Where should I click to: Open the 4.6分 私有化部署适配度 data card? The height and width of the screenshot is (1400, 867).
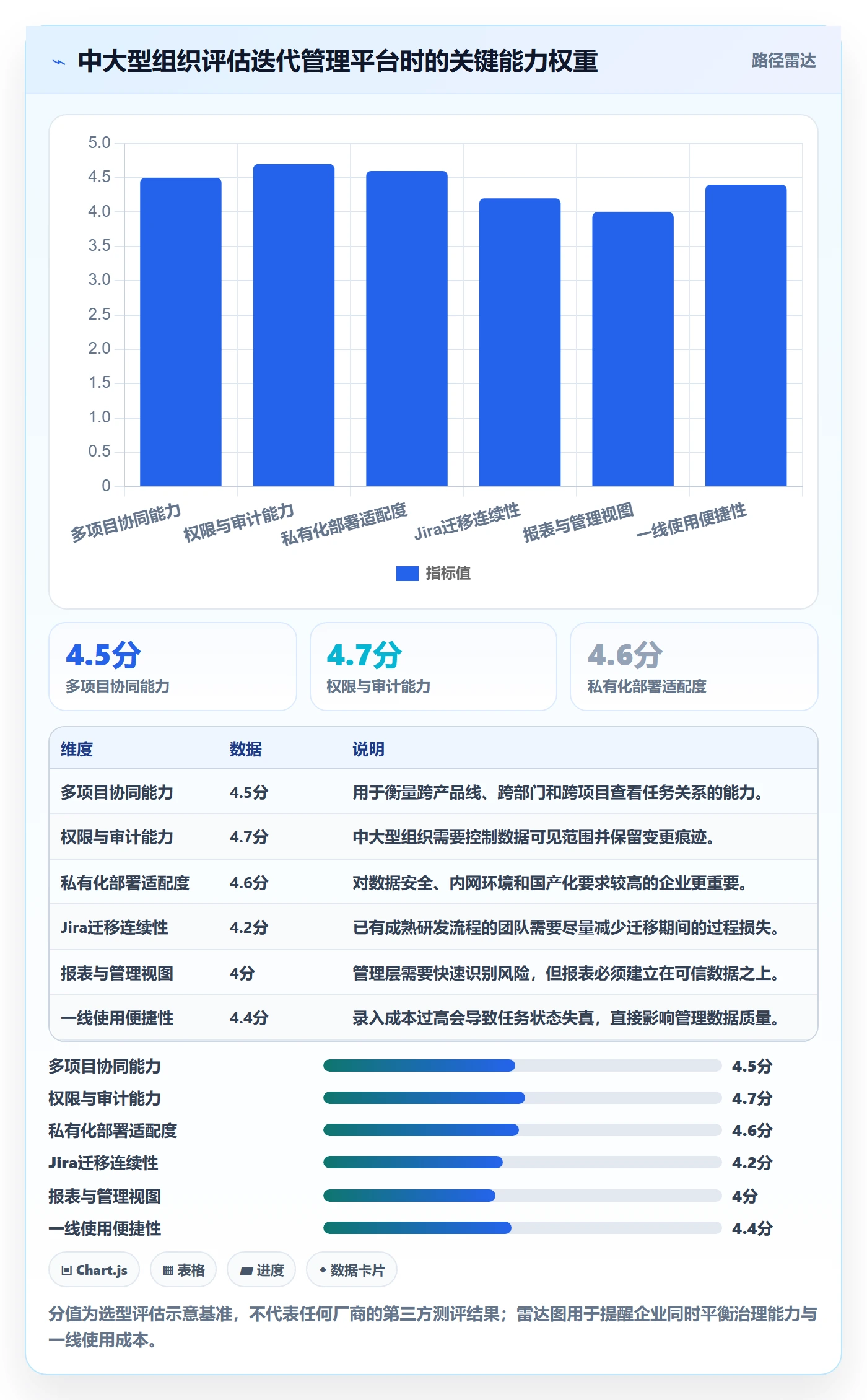[x=694, y=667]
